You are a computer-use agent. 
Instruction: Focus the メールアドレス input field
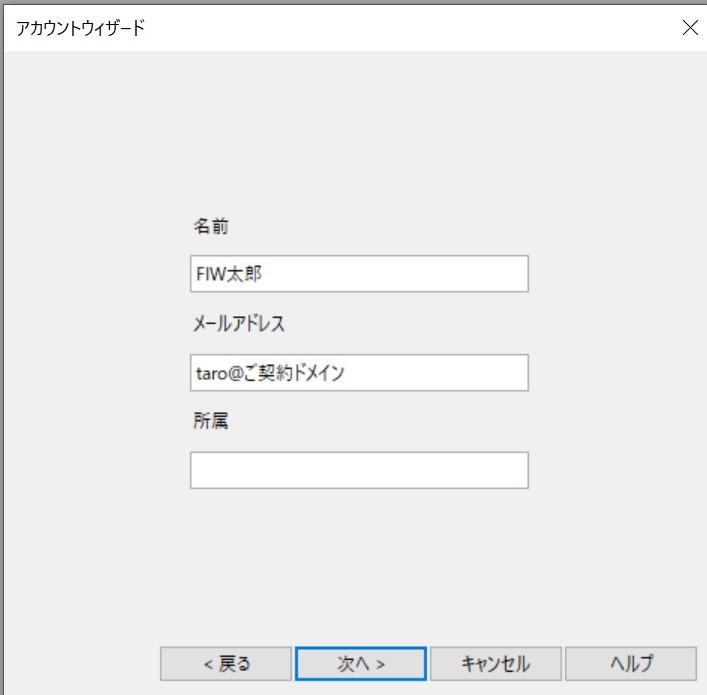tap(359, 373)
